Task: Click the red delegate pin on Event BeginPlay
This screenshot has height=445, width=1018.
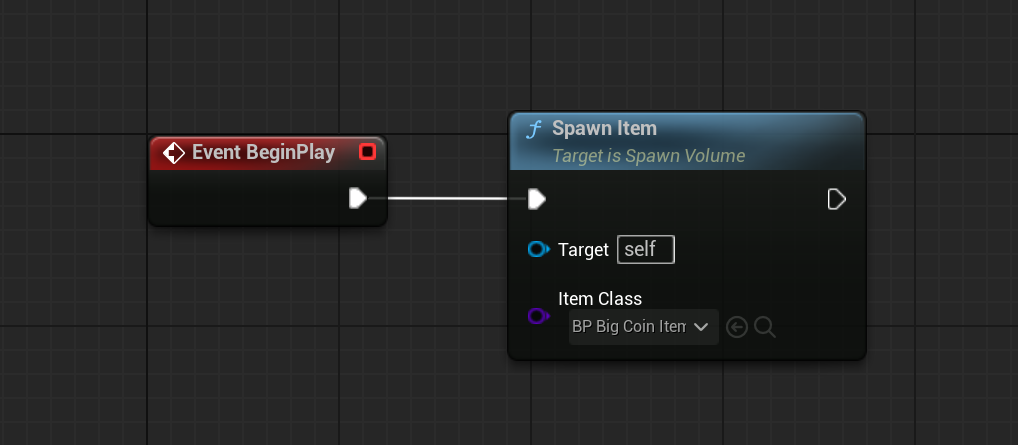Action: (x=367, y=152)
